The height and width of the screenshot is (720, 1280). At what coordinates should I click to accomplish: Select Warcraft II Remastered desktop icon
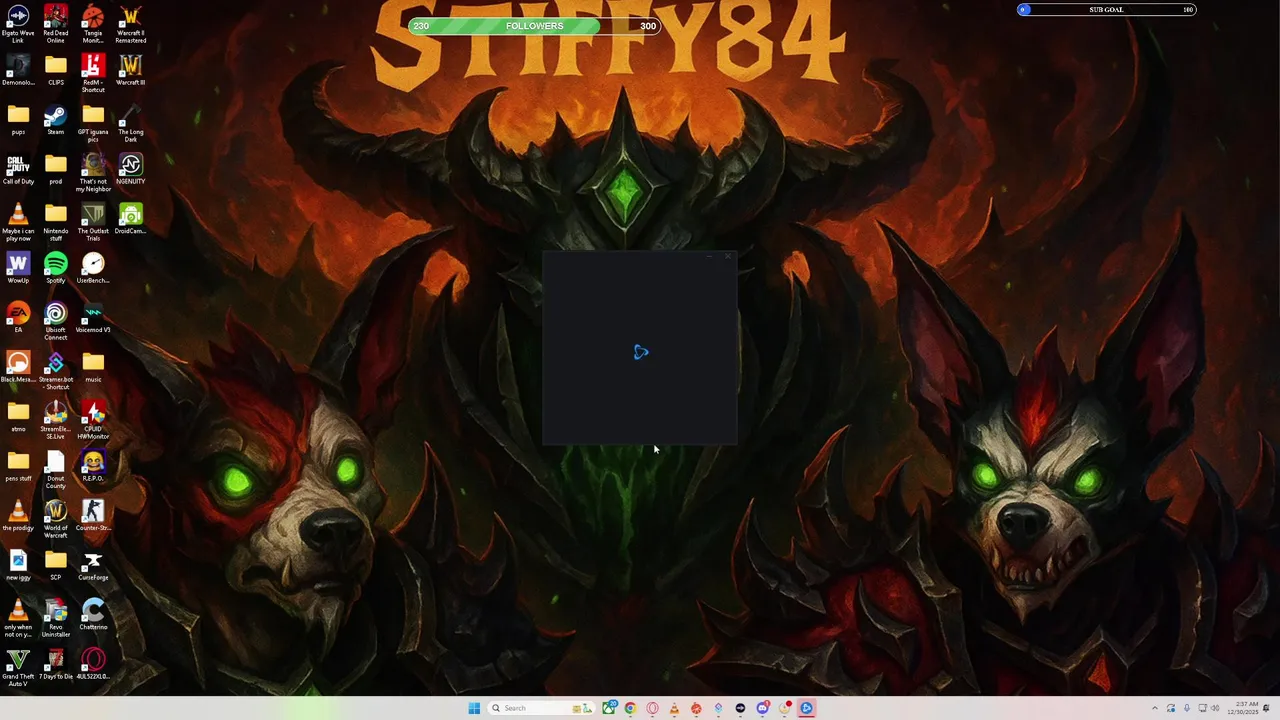click(131, 24)
